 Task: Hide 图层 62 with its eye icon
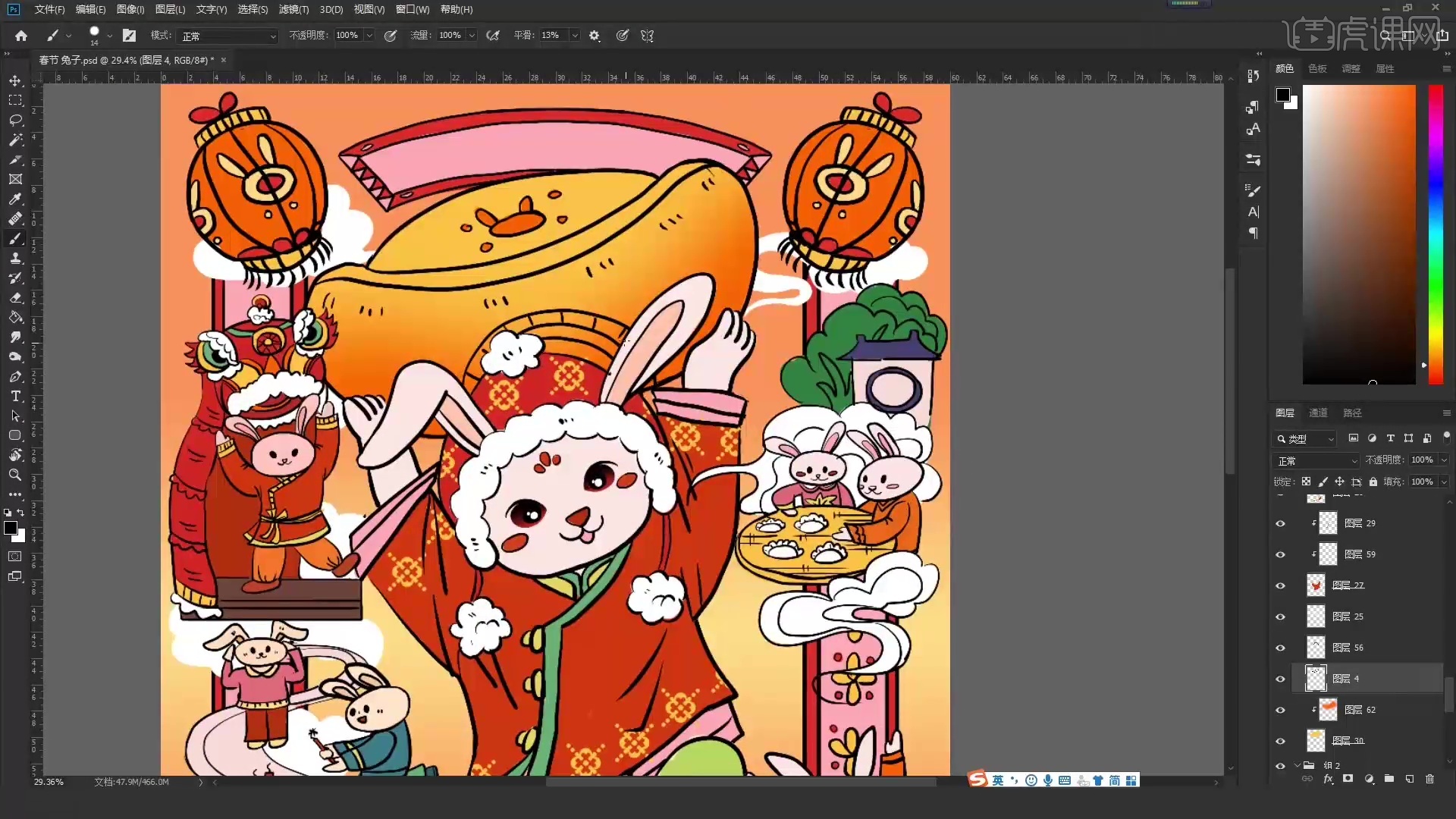tap(1280, 710)
